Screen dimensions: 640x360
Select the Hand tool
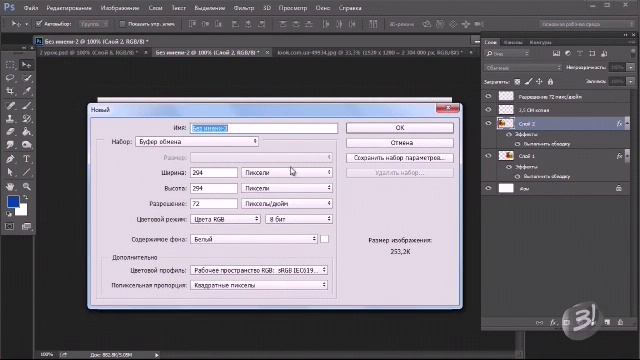tap(10, 187)
